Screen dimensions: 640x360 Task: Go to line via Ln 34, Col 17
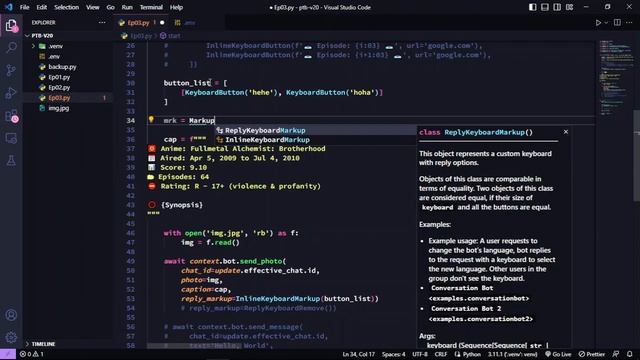(358, 354)
